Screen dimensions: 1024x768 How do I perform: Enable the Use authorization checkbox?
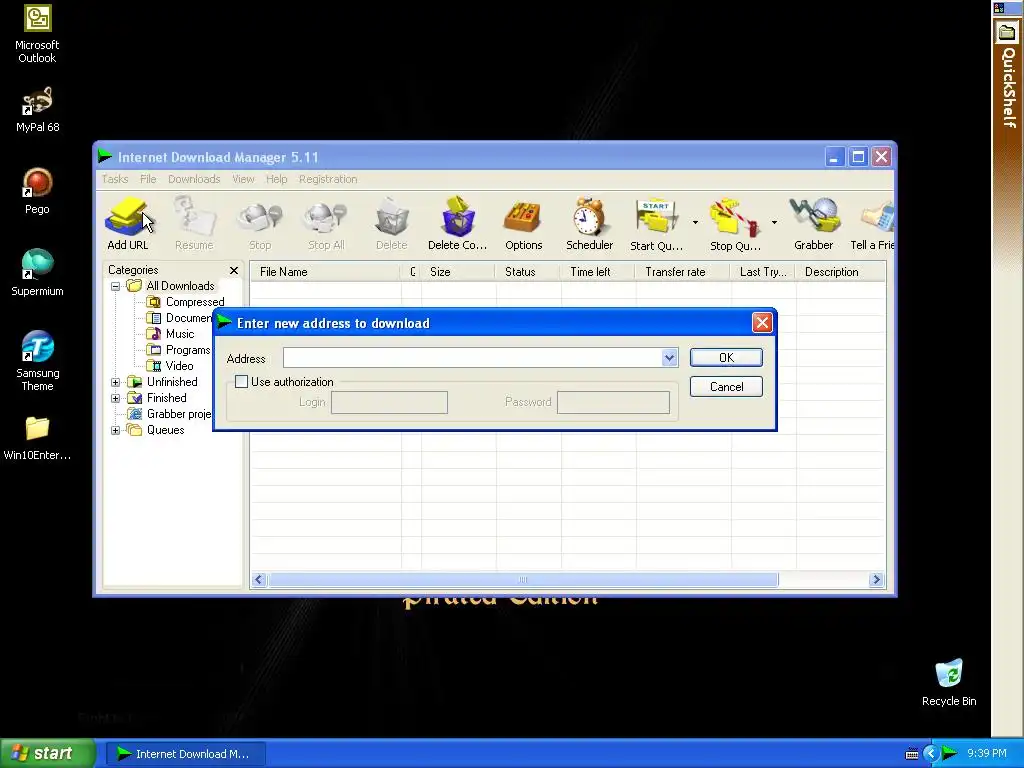pos(242,381)
